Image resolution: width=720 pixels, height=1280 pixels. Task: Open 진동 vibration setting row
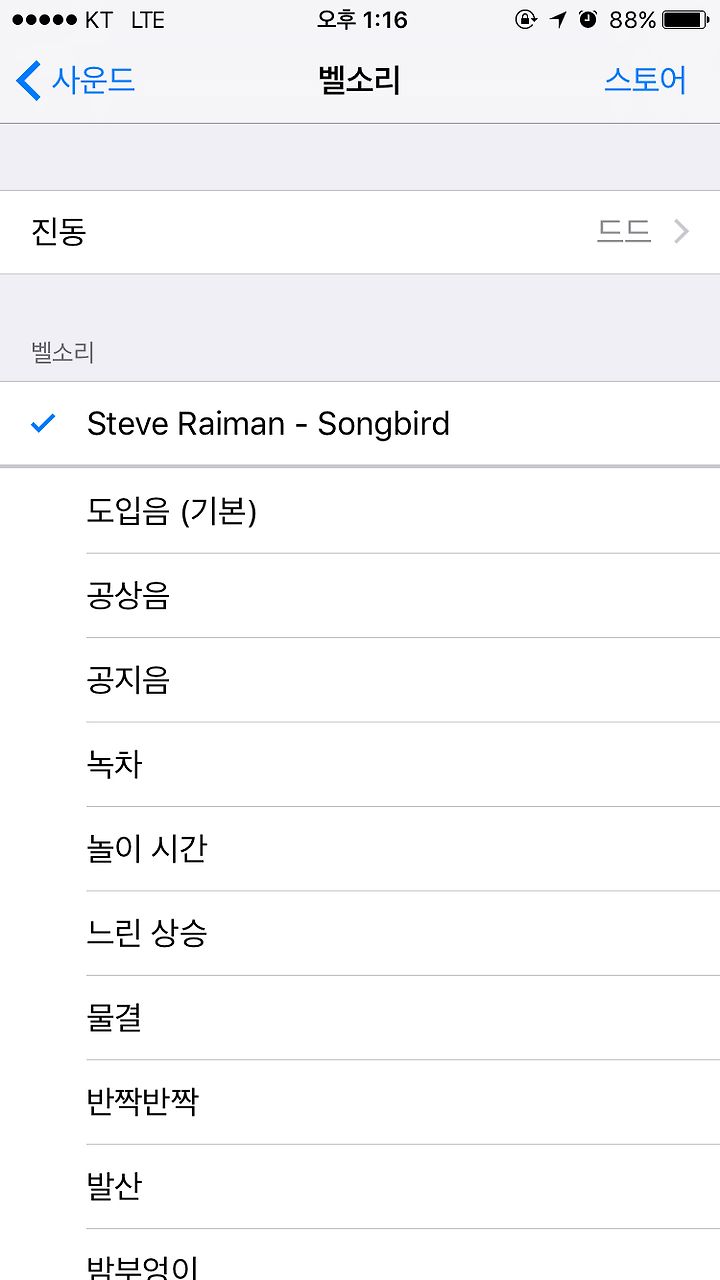360,232
